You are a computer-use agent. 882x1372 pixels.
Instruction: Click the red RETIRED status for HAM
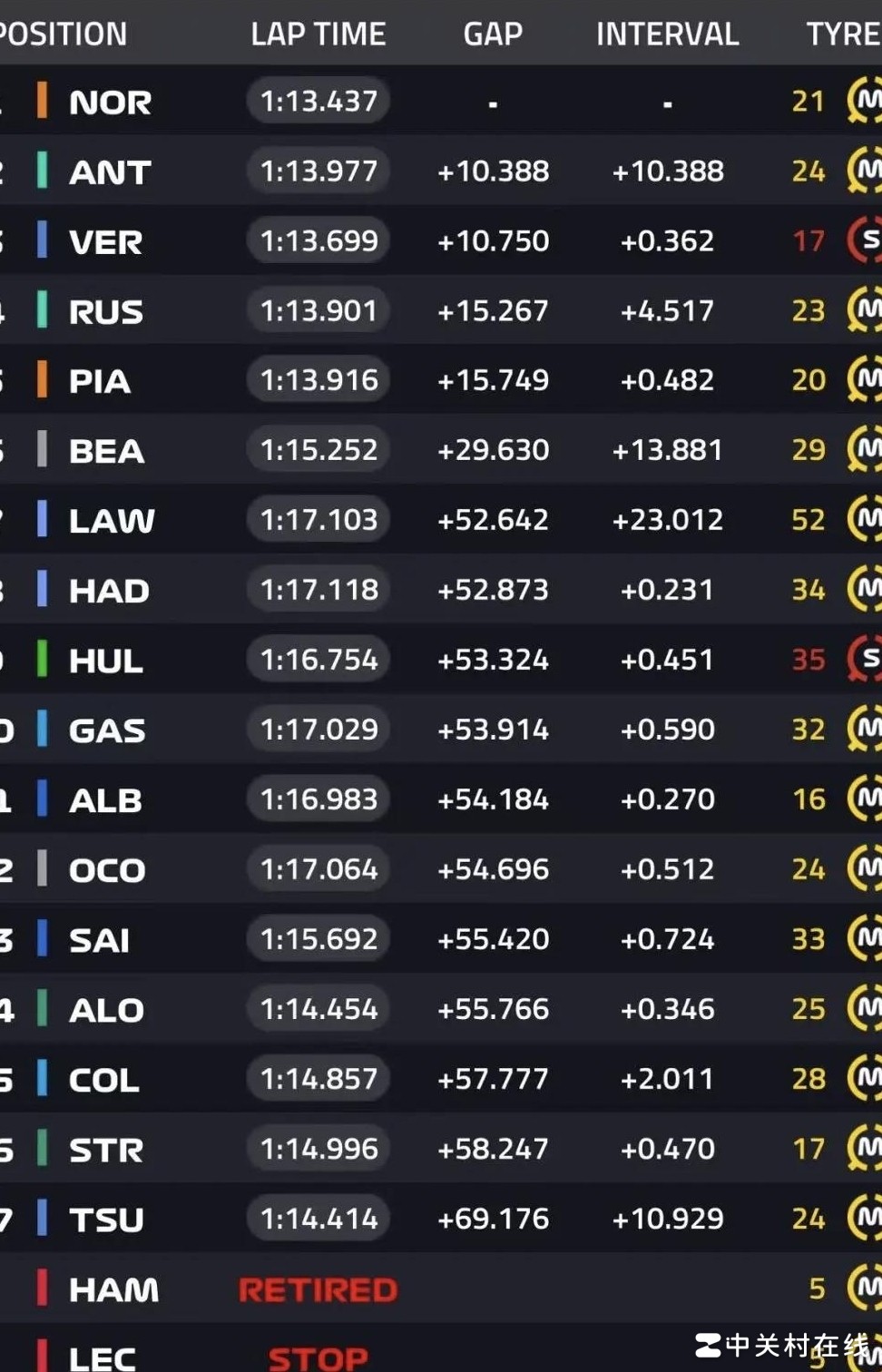(318, 1289)
